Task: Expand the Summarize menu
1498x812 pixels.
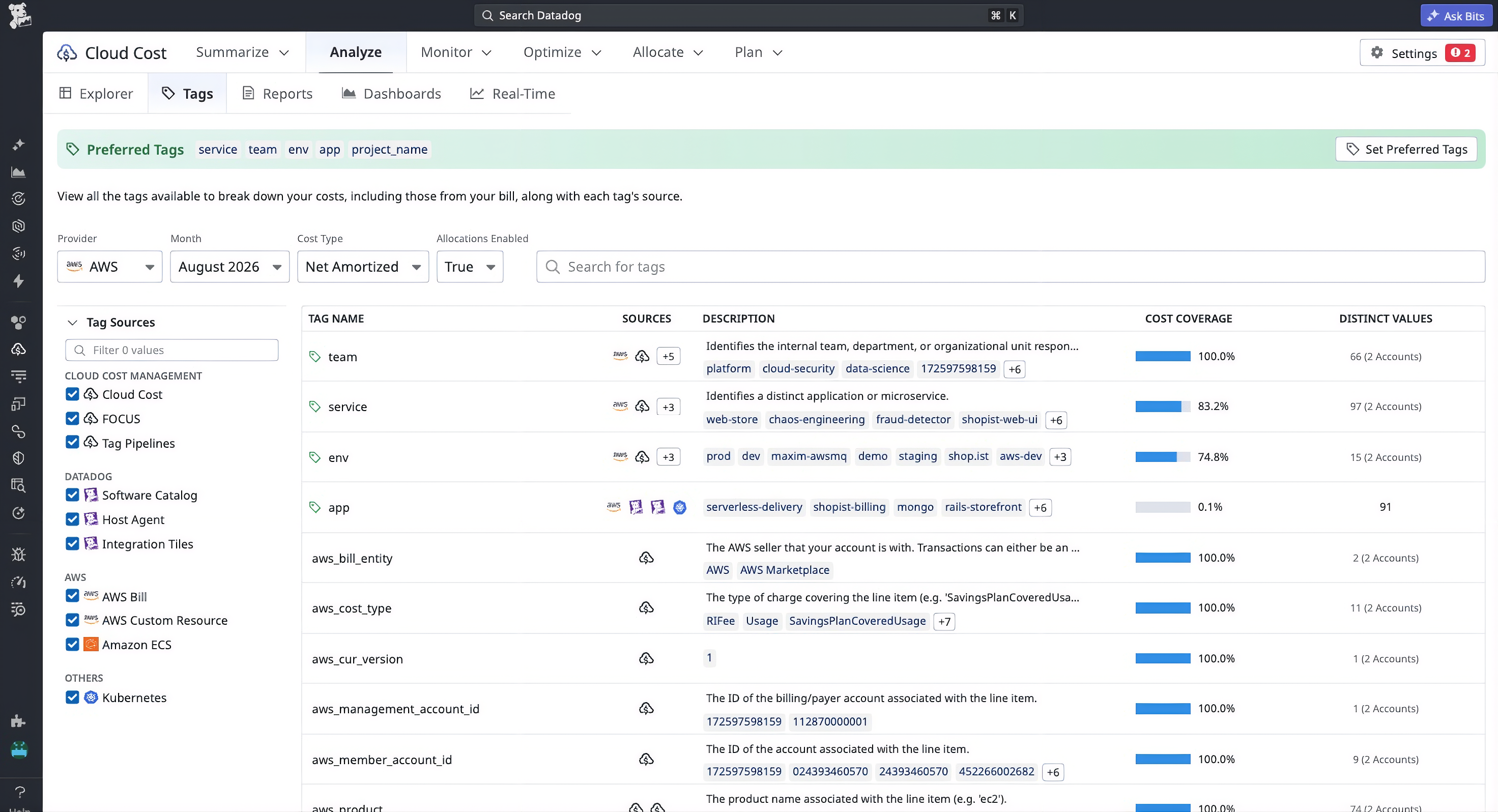Action: click(x=243, y=52)
